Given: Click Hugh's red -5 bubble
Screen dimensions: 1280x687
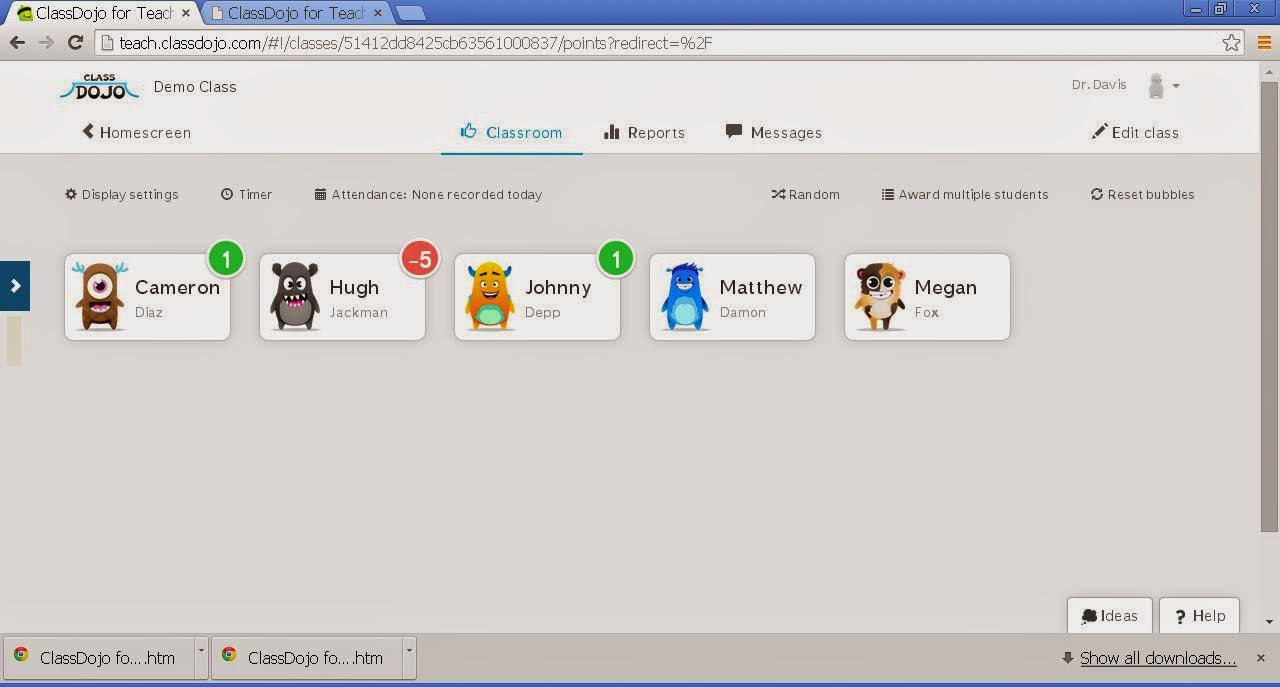Looking at the screenshot, I should (420, 258).
